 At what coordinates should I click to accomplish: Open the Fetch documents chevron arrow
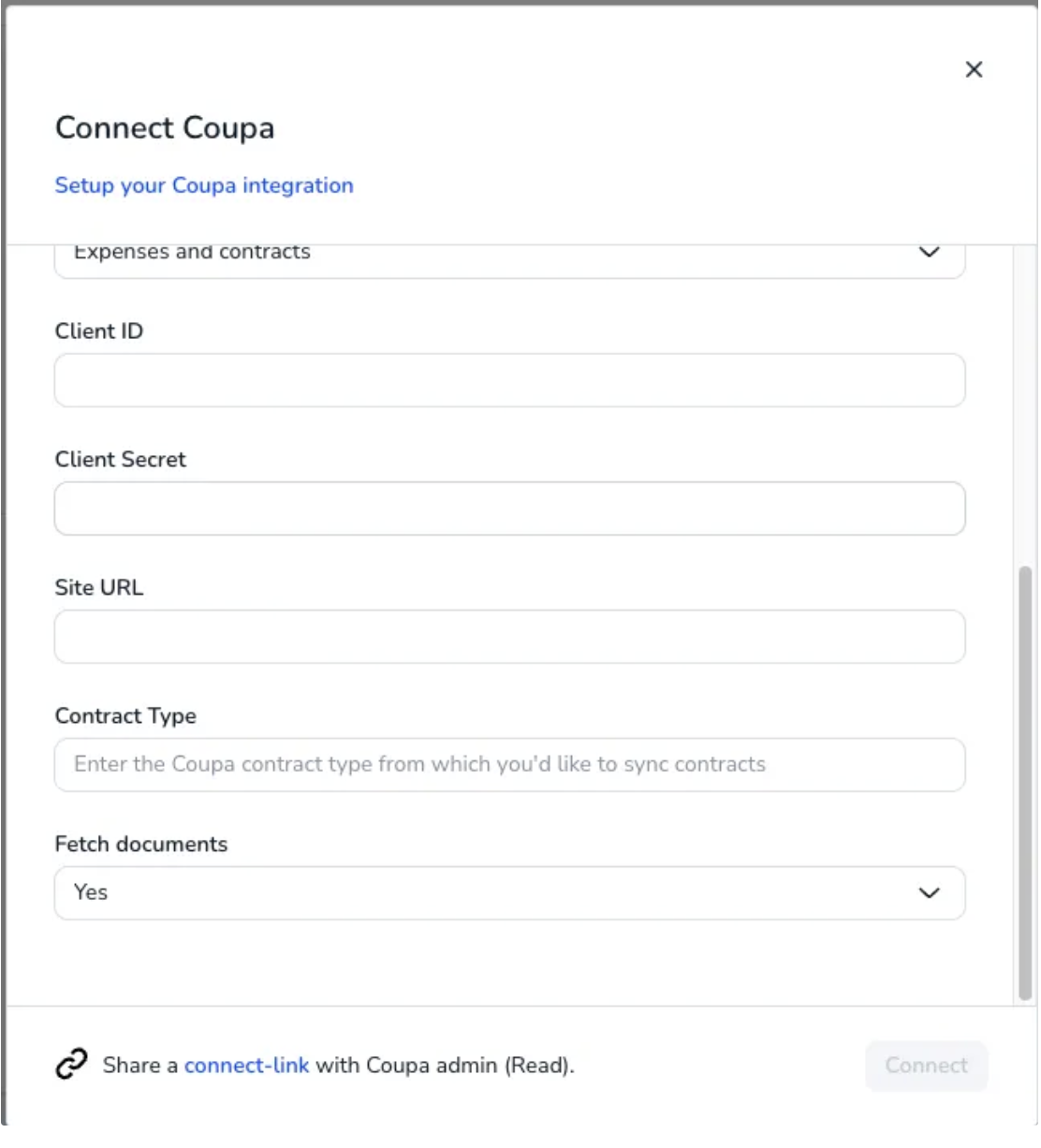click(931, 894)
